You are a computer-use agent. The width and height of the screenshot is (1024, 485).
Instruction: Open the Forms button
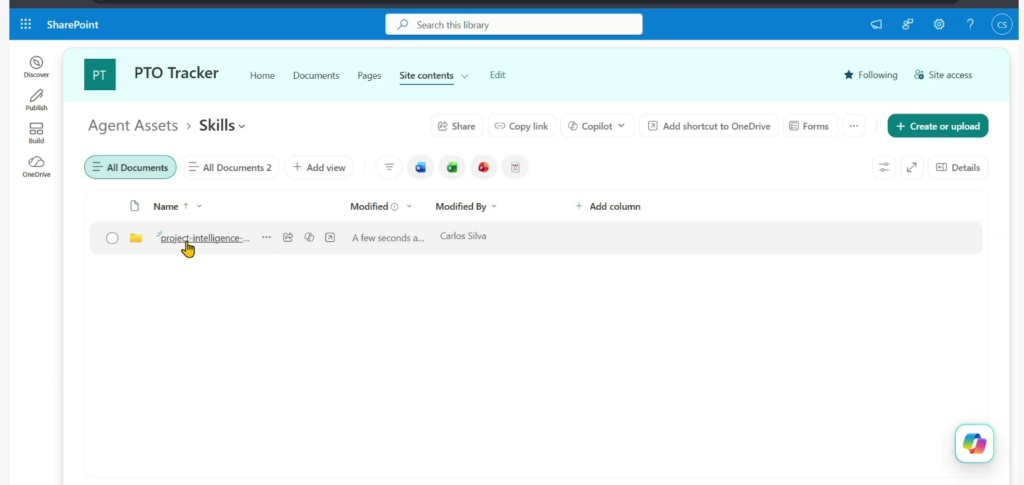810,126
